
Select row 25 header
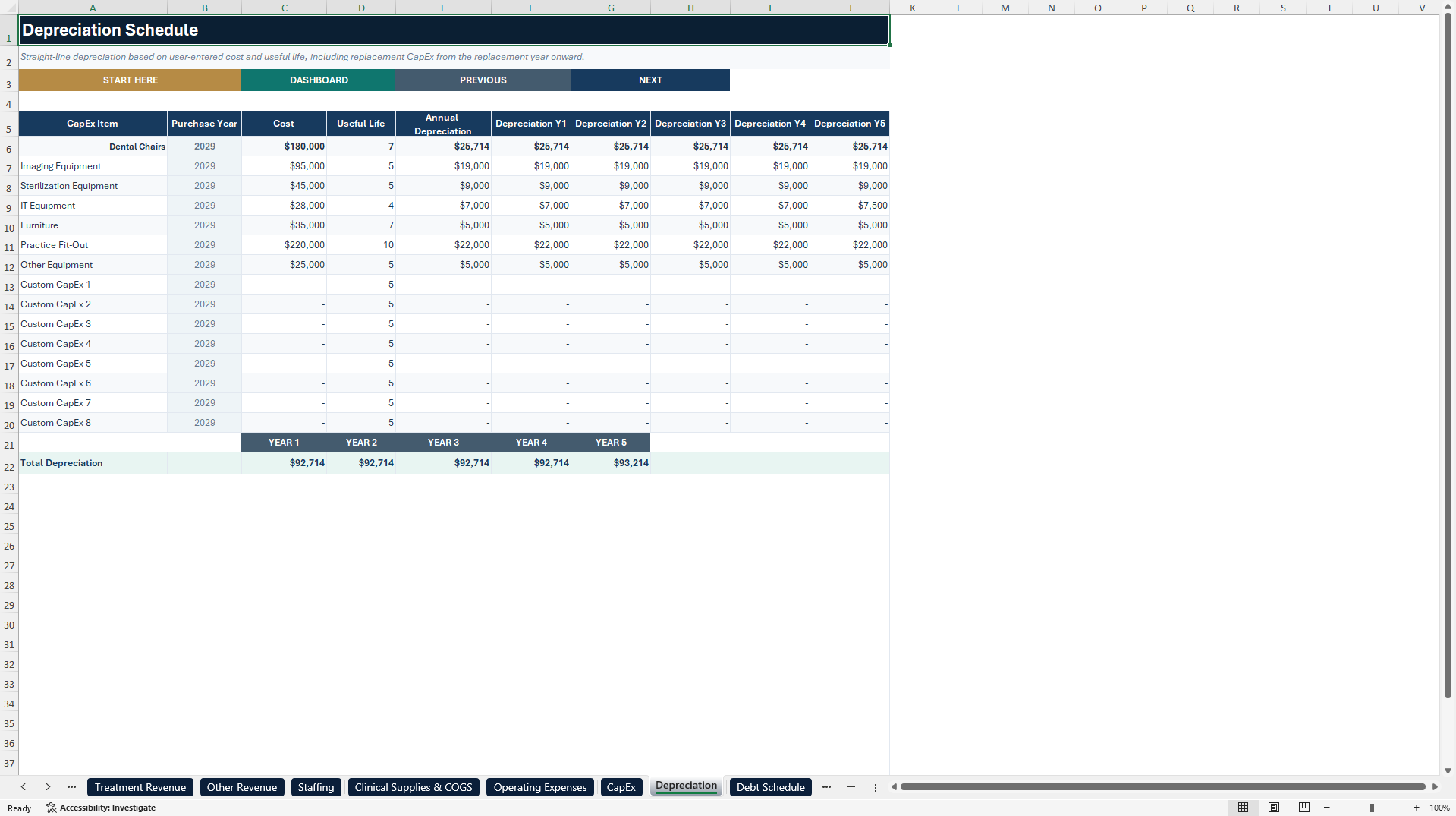pyautogui.click(x=9, y=526)
